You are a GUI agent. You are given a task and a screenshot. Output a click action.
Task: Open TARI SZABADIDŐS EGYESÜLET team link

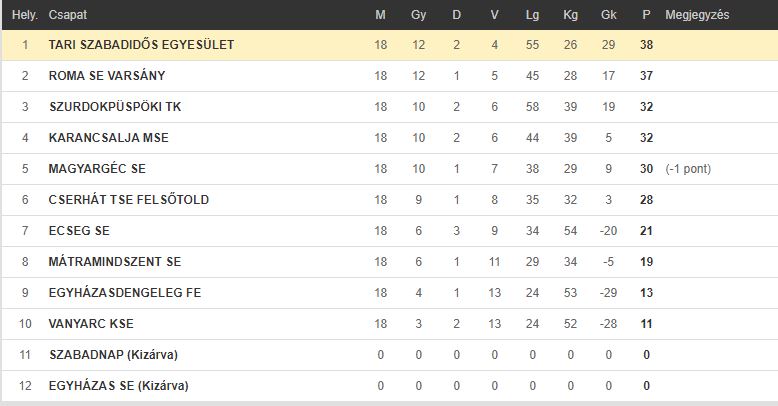coord(141,45)
